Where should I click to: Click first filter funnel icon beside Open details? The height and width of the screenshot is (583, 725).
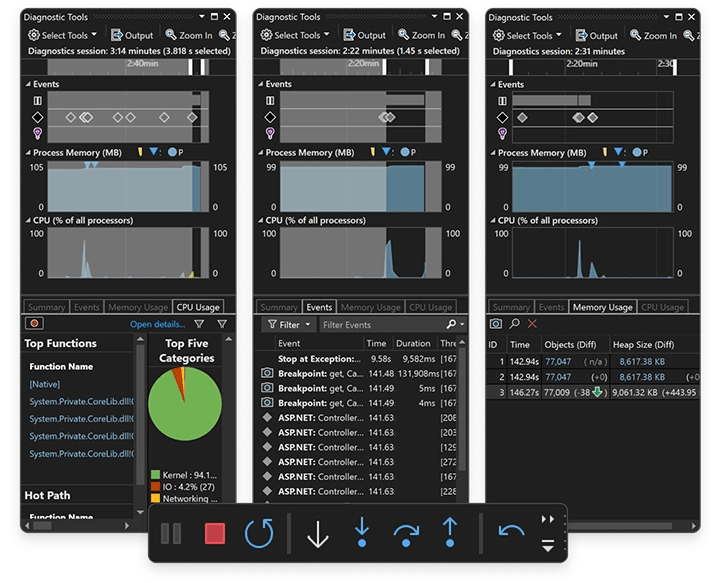(x=199, y=324)
